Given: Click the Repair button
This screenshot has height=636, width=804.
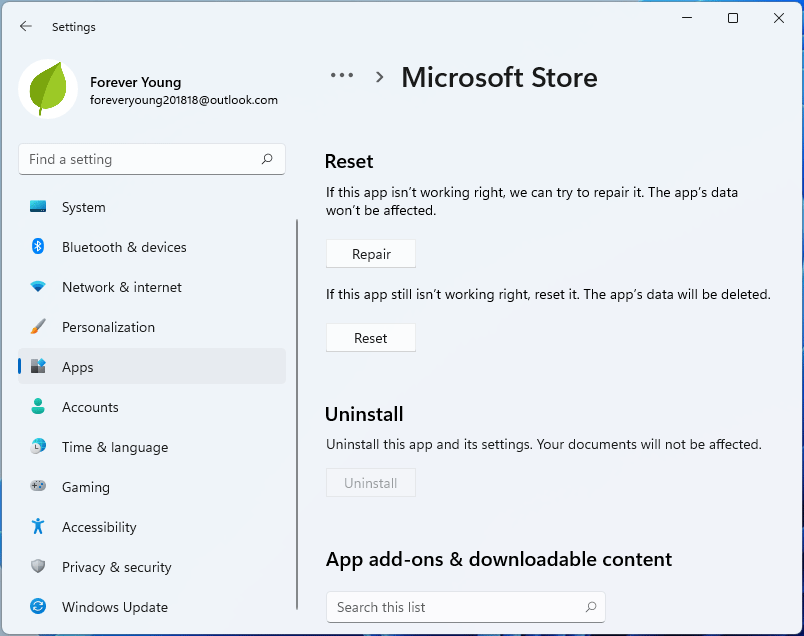Looking at the screenshot, I should point(370,254).
